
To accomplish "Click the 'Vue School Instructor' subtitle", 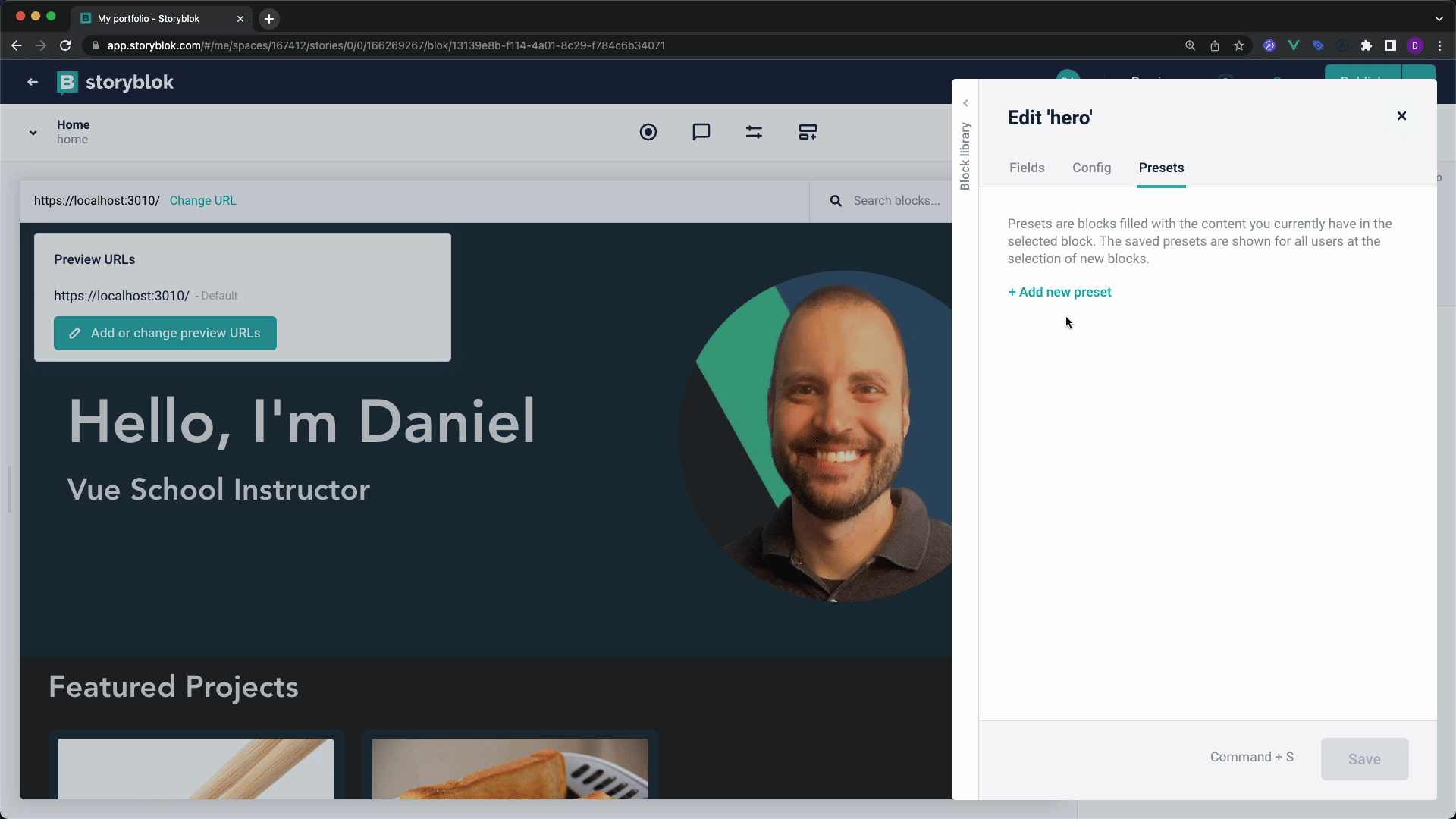I will pyautogui.click(x=218, y=490).
